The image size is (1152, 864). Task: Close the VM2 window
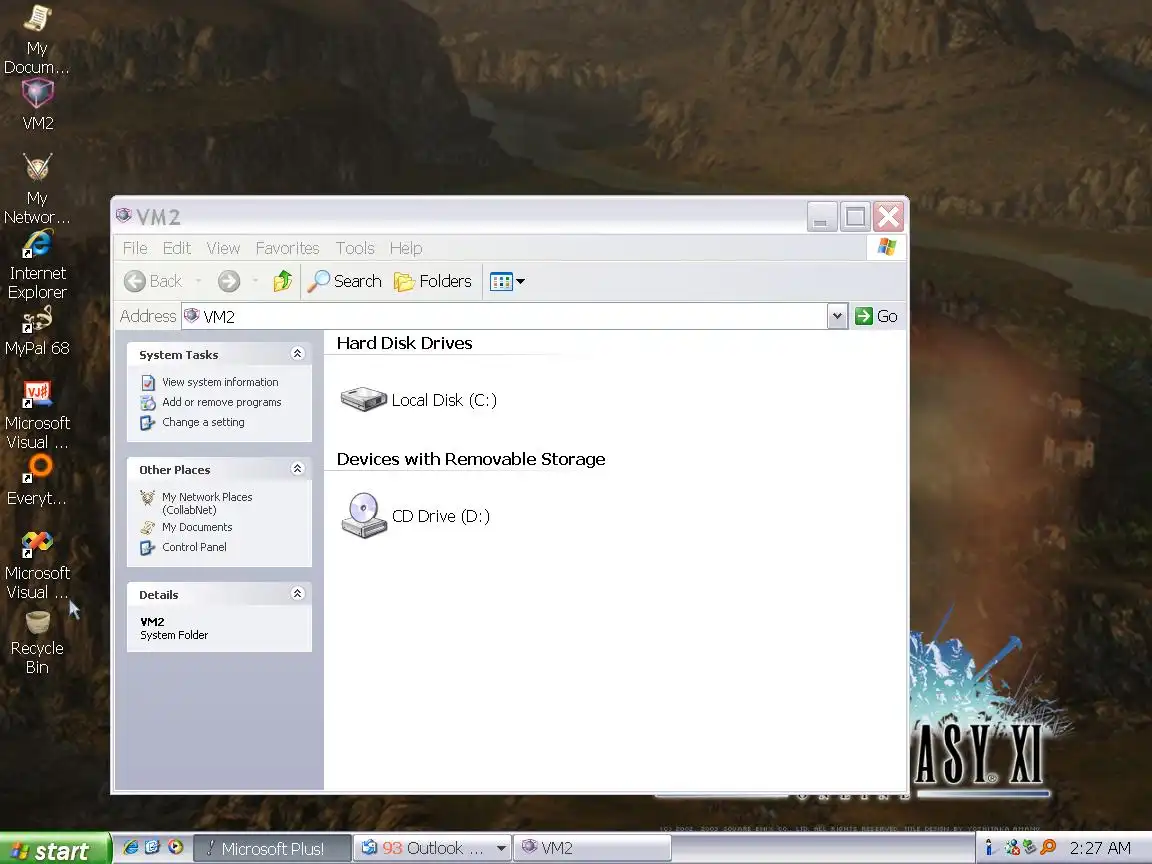(888, 217)
